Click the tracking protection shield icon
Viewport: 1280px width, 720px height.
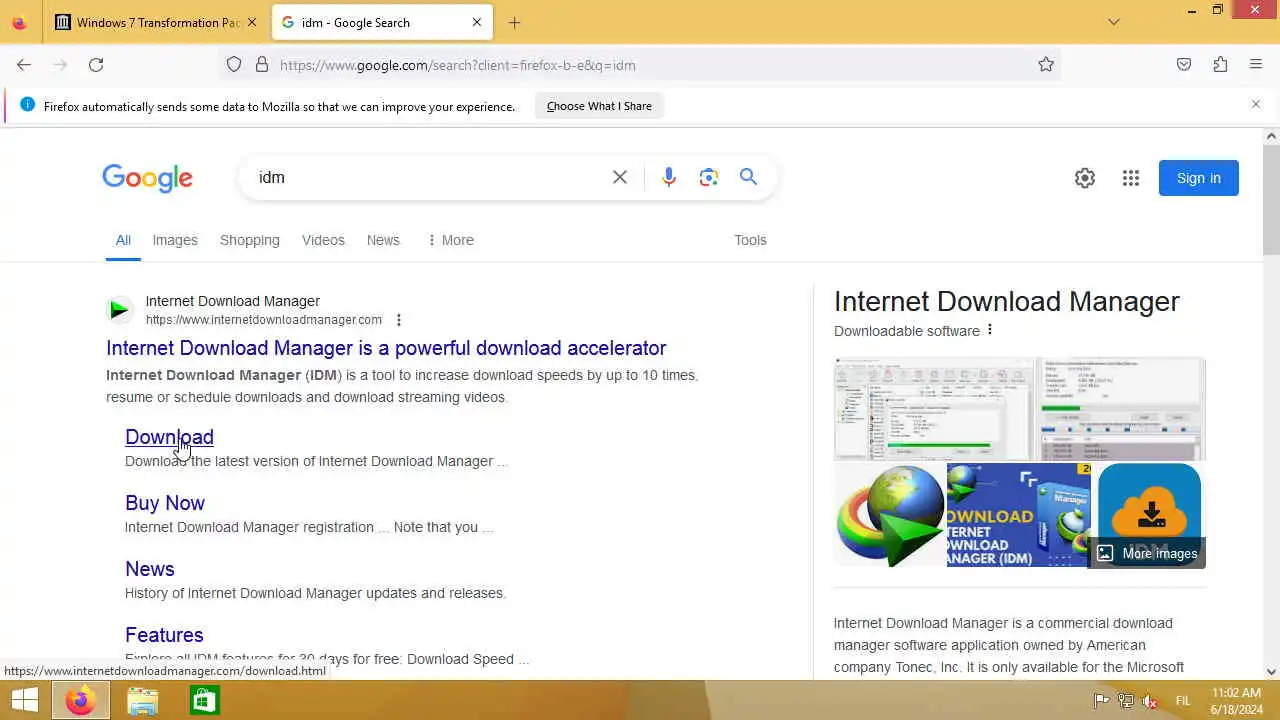click(234, 65)
